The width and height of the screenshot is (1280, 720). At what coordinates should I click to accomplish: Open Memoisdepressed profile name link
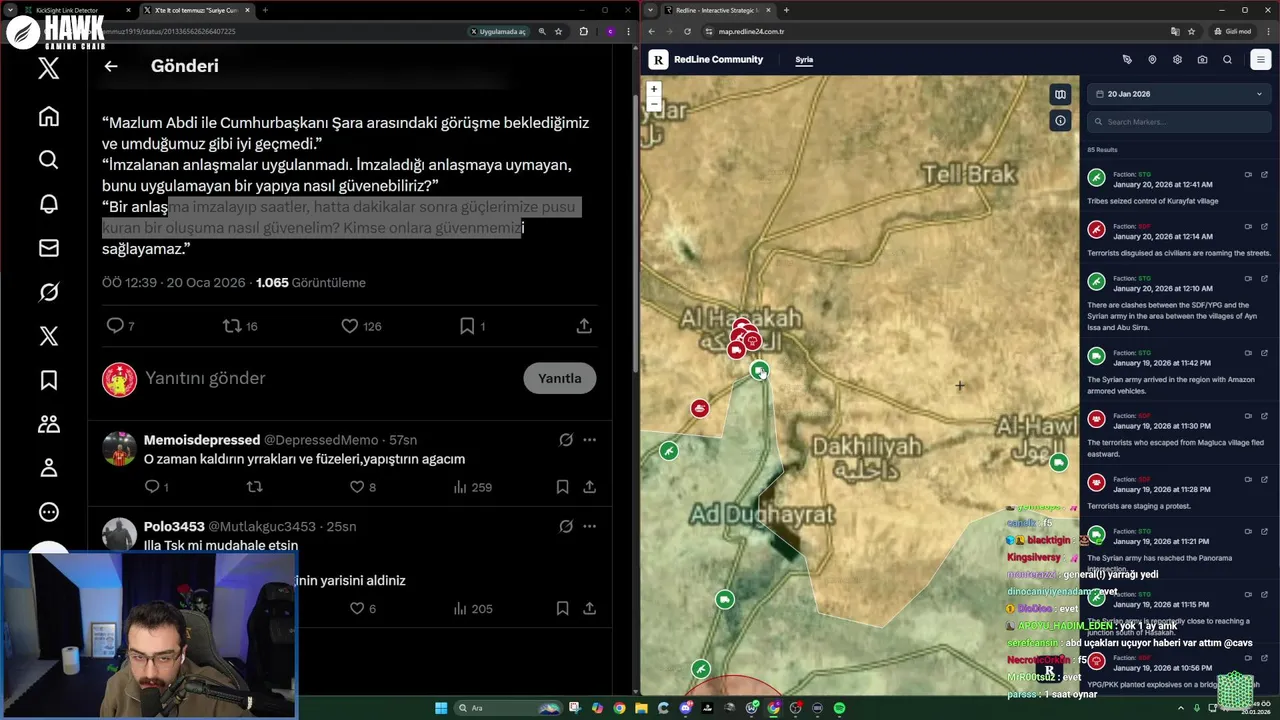pyautogui.click(x=202, y=440)
